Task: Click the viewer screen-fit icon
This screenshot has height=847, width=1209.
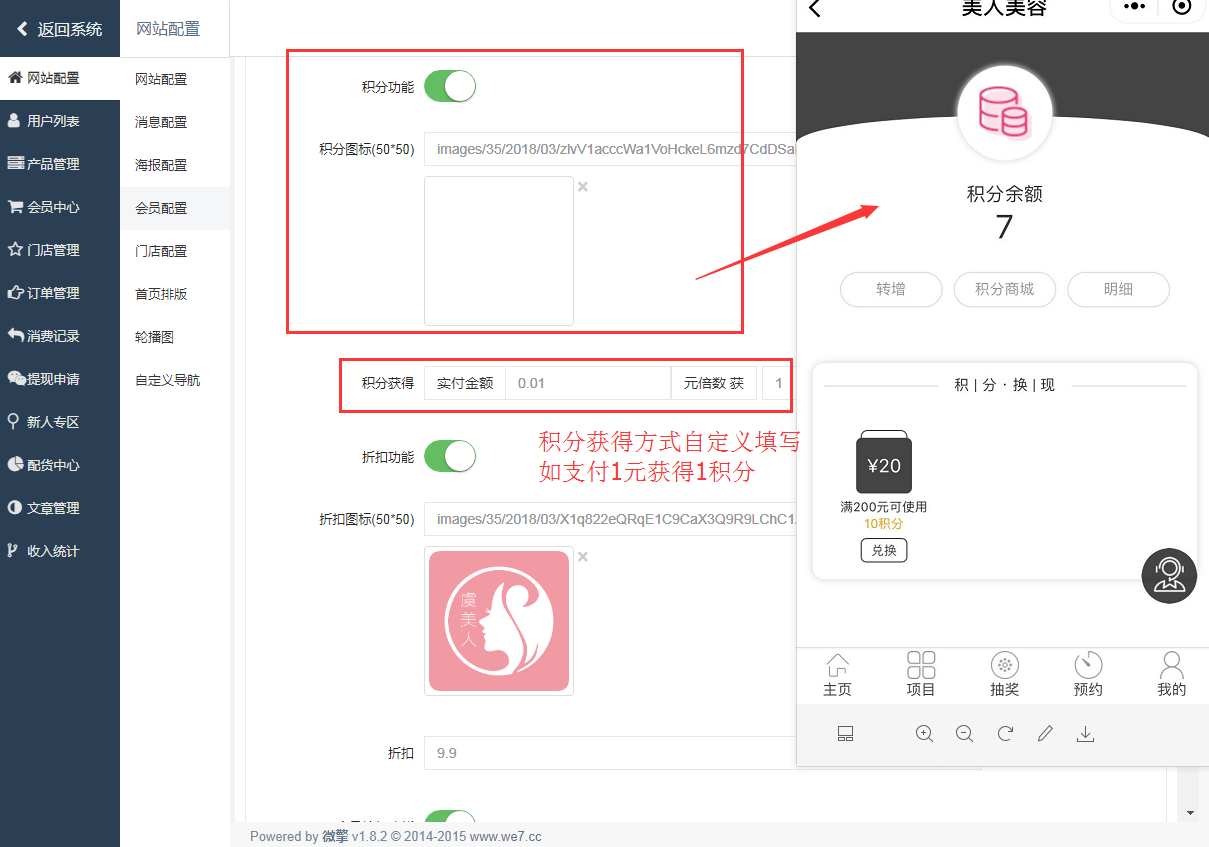Action: tap(845, 734)
